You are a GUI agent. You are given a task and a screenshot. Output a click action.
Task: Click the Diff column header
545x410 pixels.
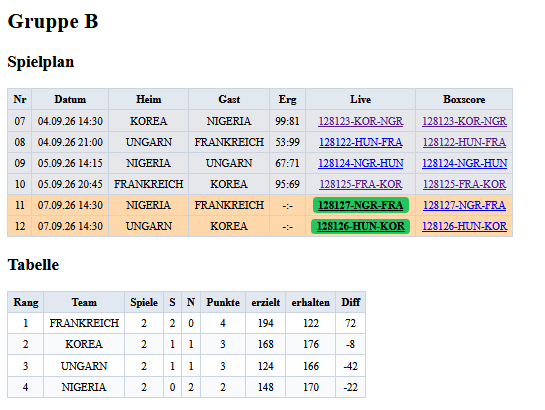click(350, 302)
